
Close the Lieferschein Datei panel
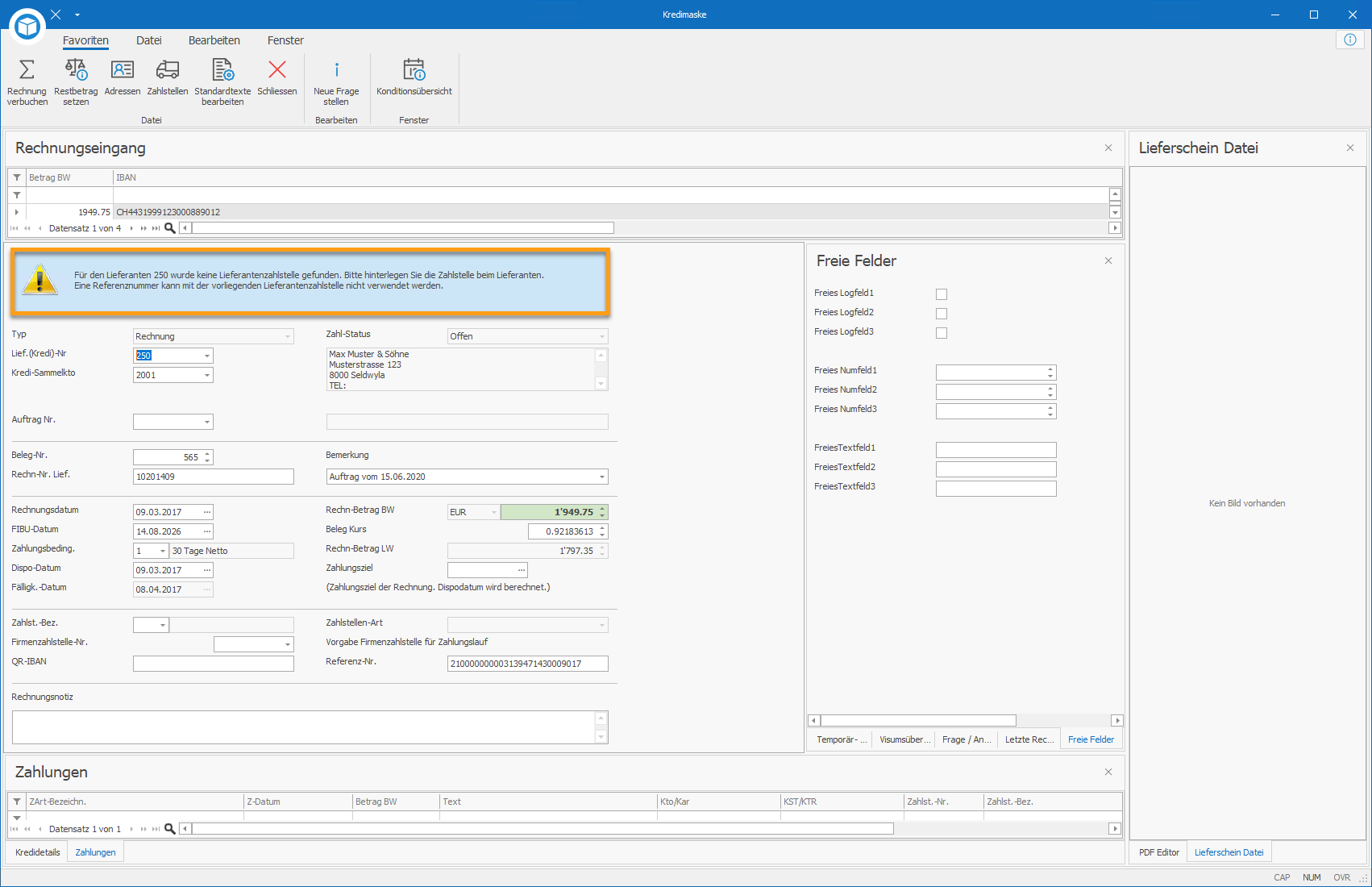pyautogui.click(x=1350, y=148)
